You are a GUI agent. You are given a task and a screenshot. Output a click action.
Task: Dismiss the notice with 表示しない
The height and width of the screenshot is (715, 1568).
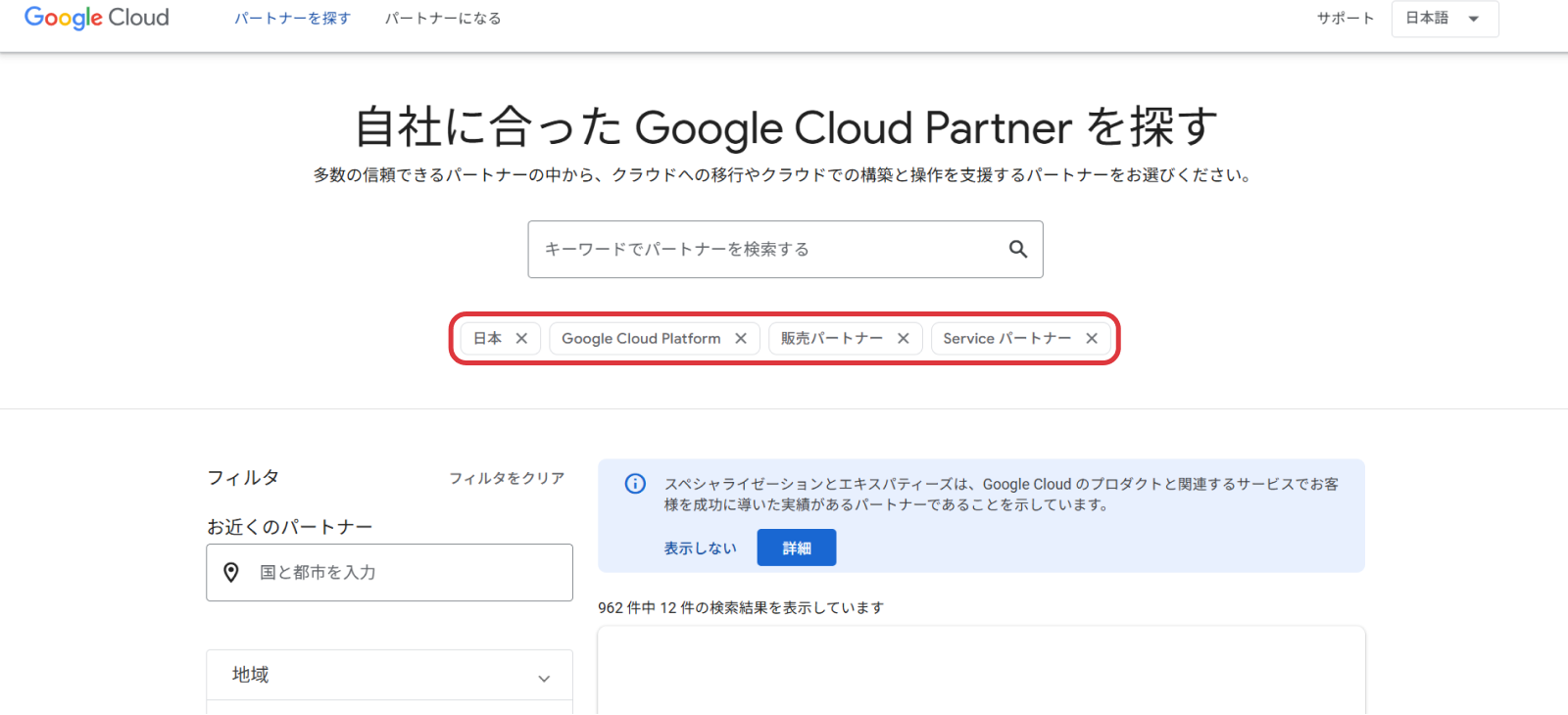pos(700,548)
